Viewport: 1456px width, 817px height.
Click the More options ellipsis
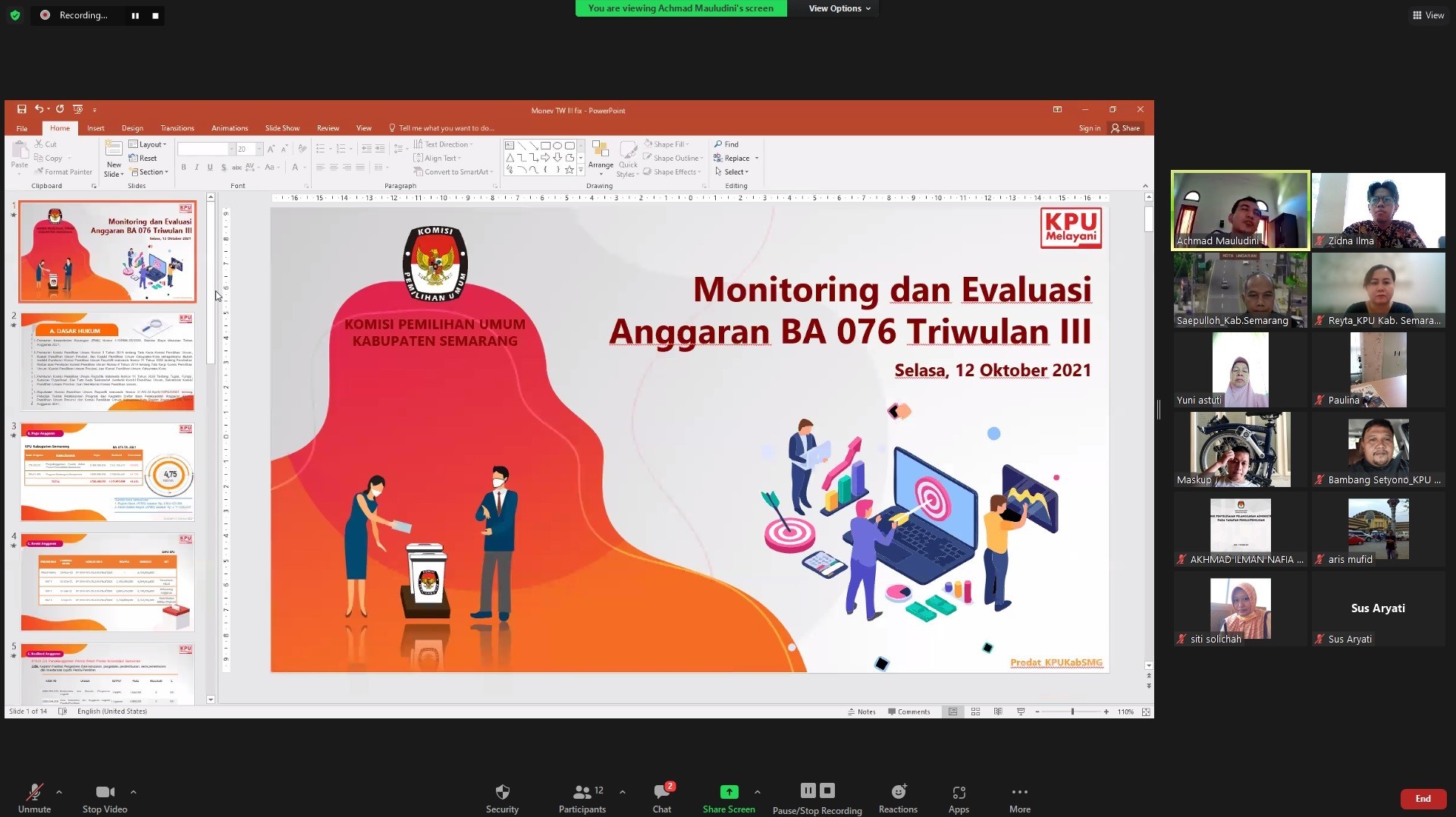[1019, 792]
